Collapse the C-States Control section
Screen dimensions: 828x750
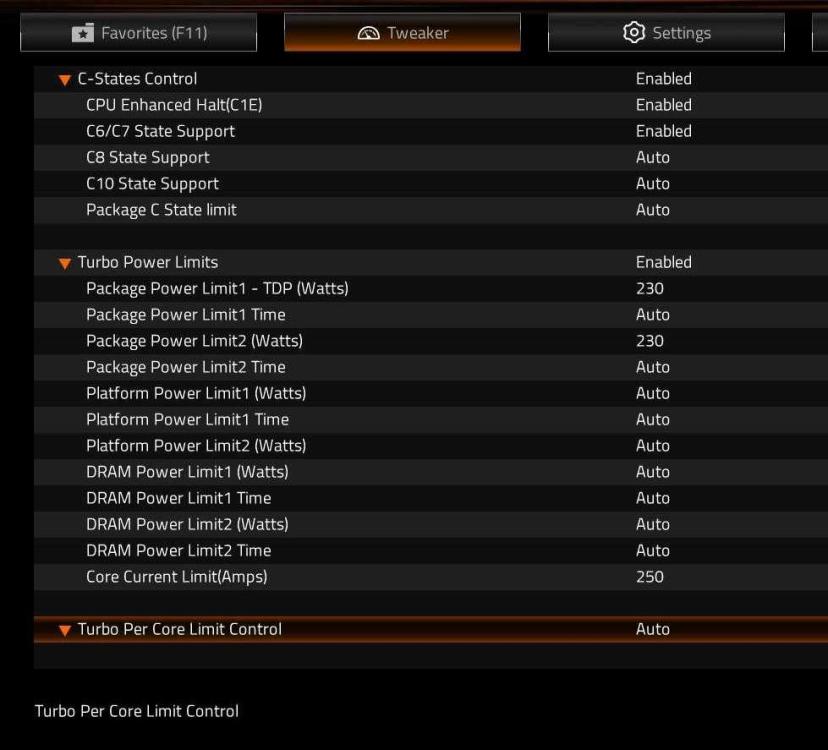(65, 80)
